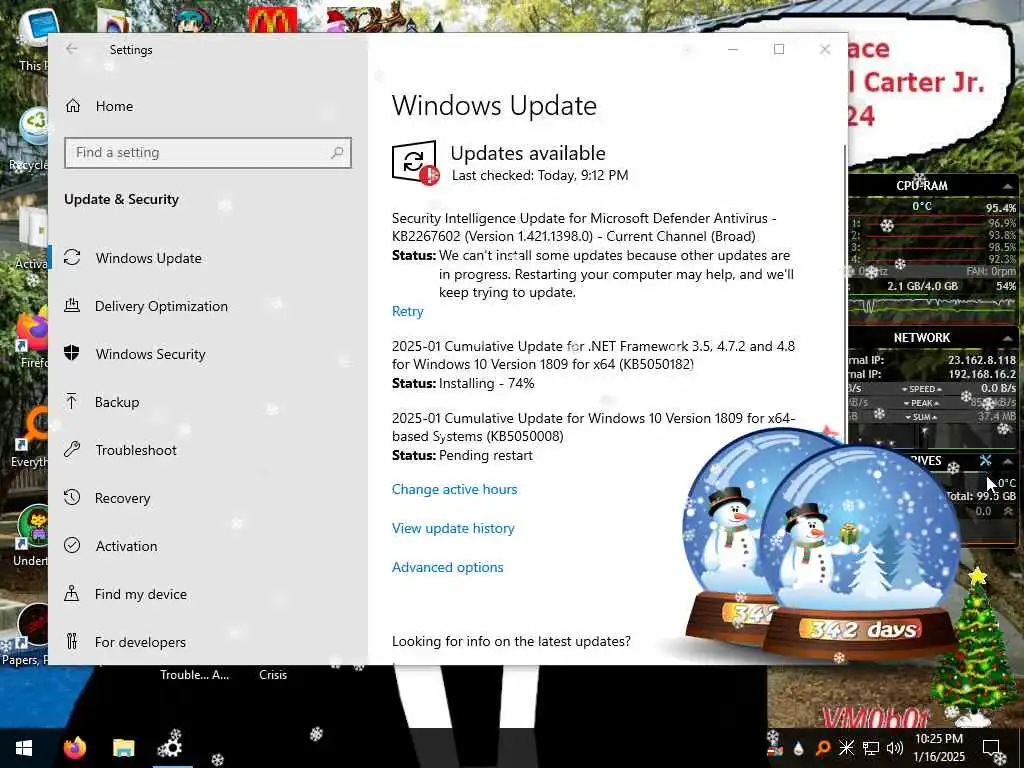Click the Windows Security shield icon

pyautogui.click(x=72, y=353)
